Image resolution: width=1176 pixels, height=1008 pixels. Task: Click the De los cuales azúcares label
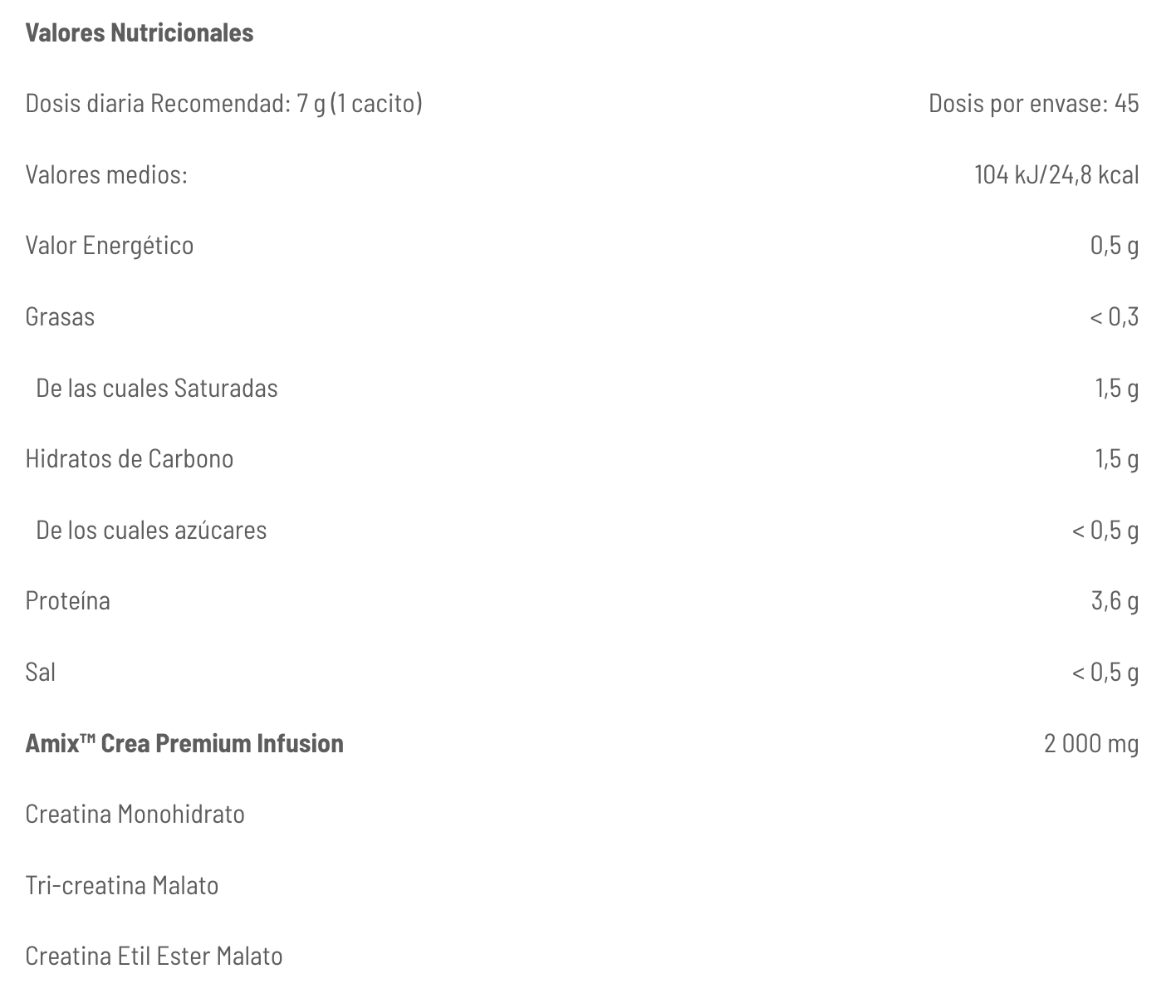151,531
